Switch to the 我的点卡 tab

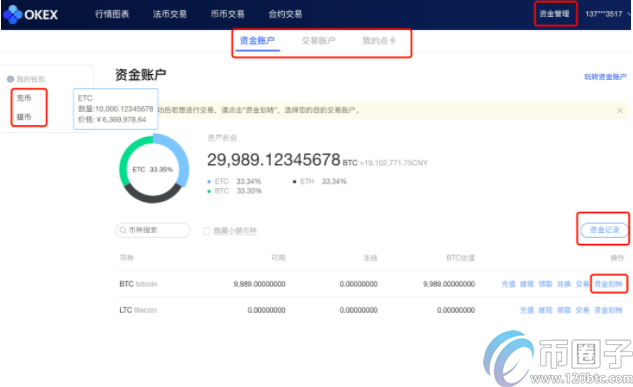(x=379, y=41)
